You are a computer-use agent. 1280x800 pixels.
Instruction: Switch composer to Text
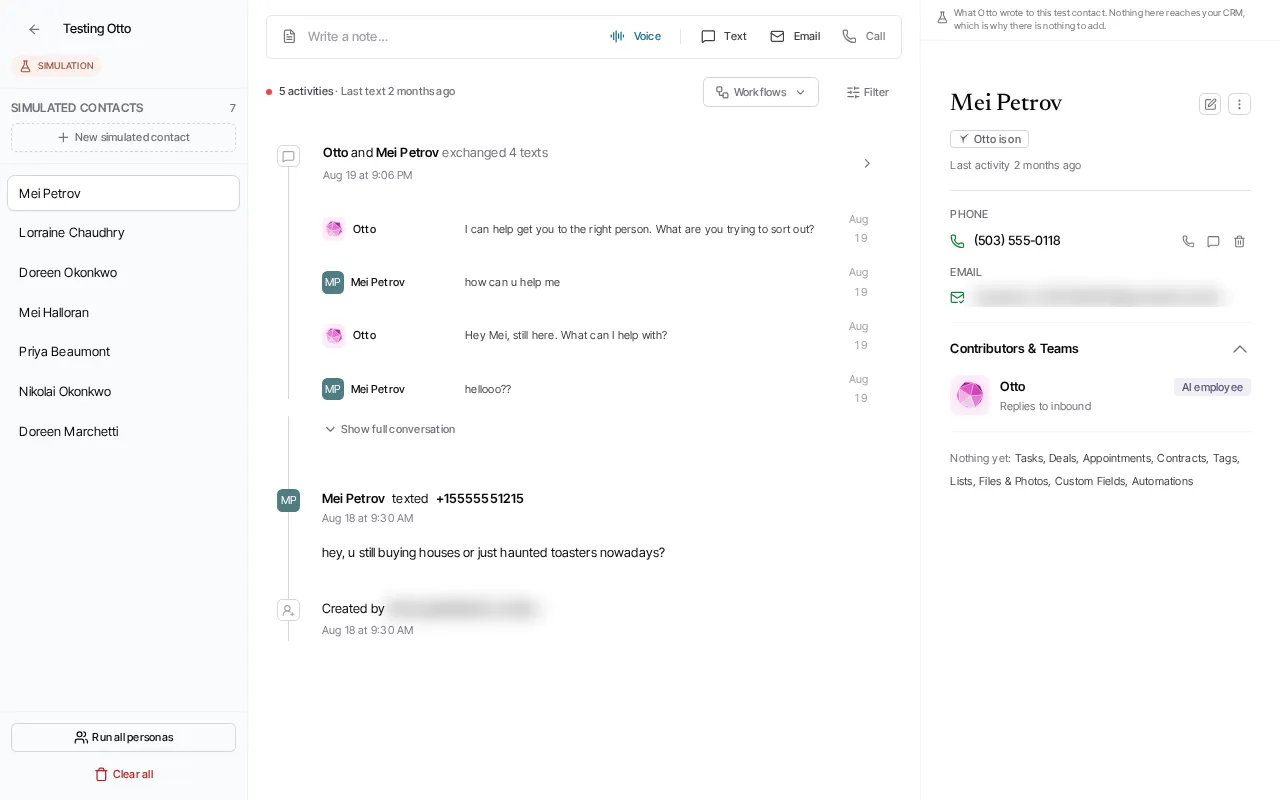[x=724, y=37]
